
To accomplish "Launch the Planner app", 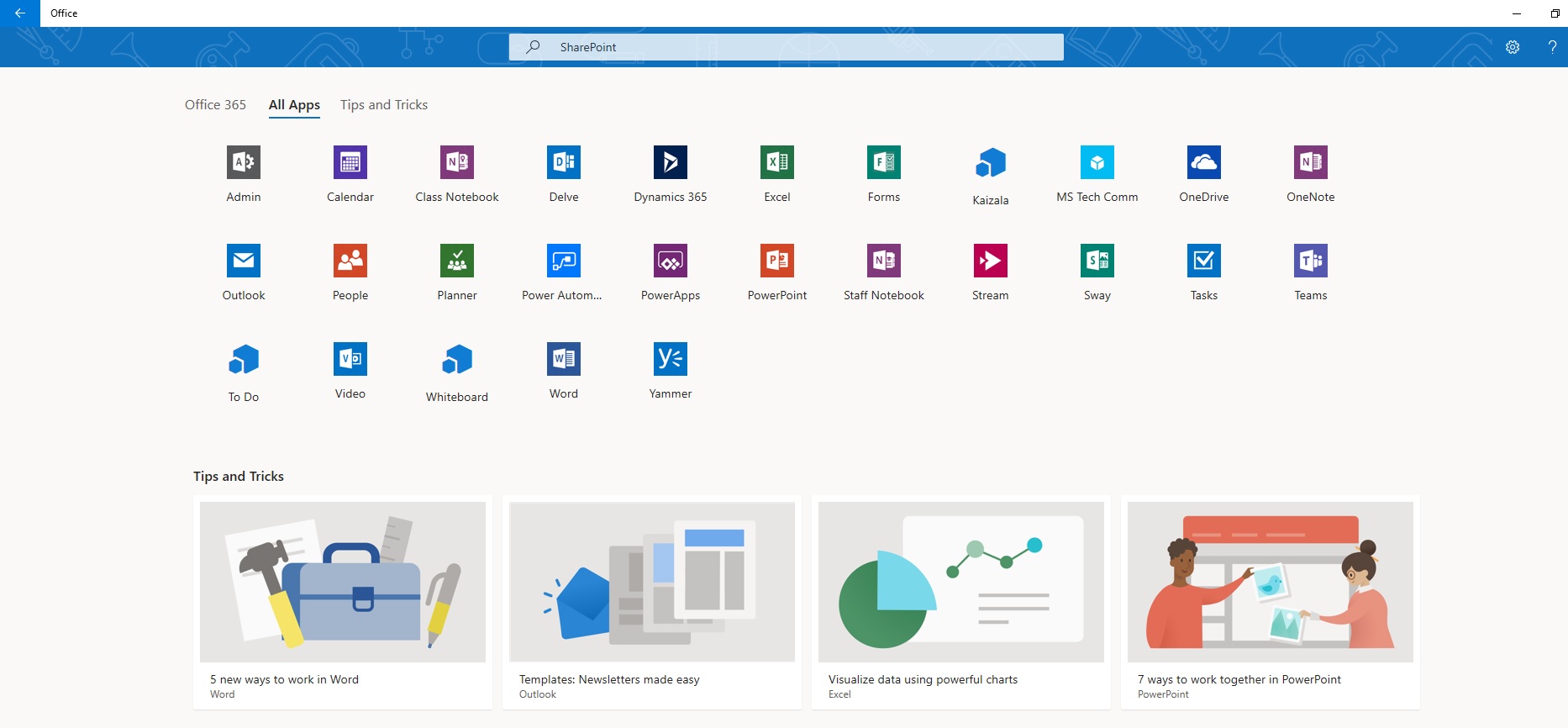I will (x=457, y=261).
